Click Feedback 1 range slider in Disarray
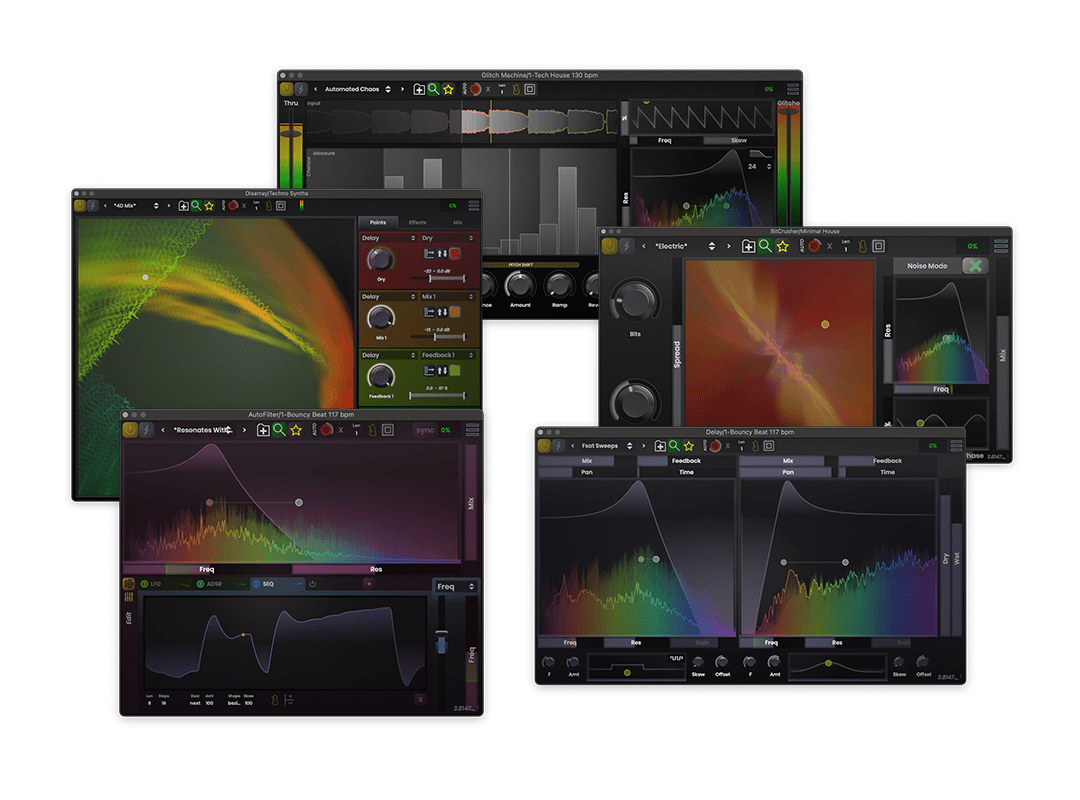The image size is (1080, 800). (x=437, y=396)
